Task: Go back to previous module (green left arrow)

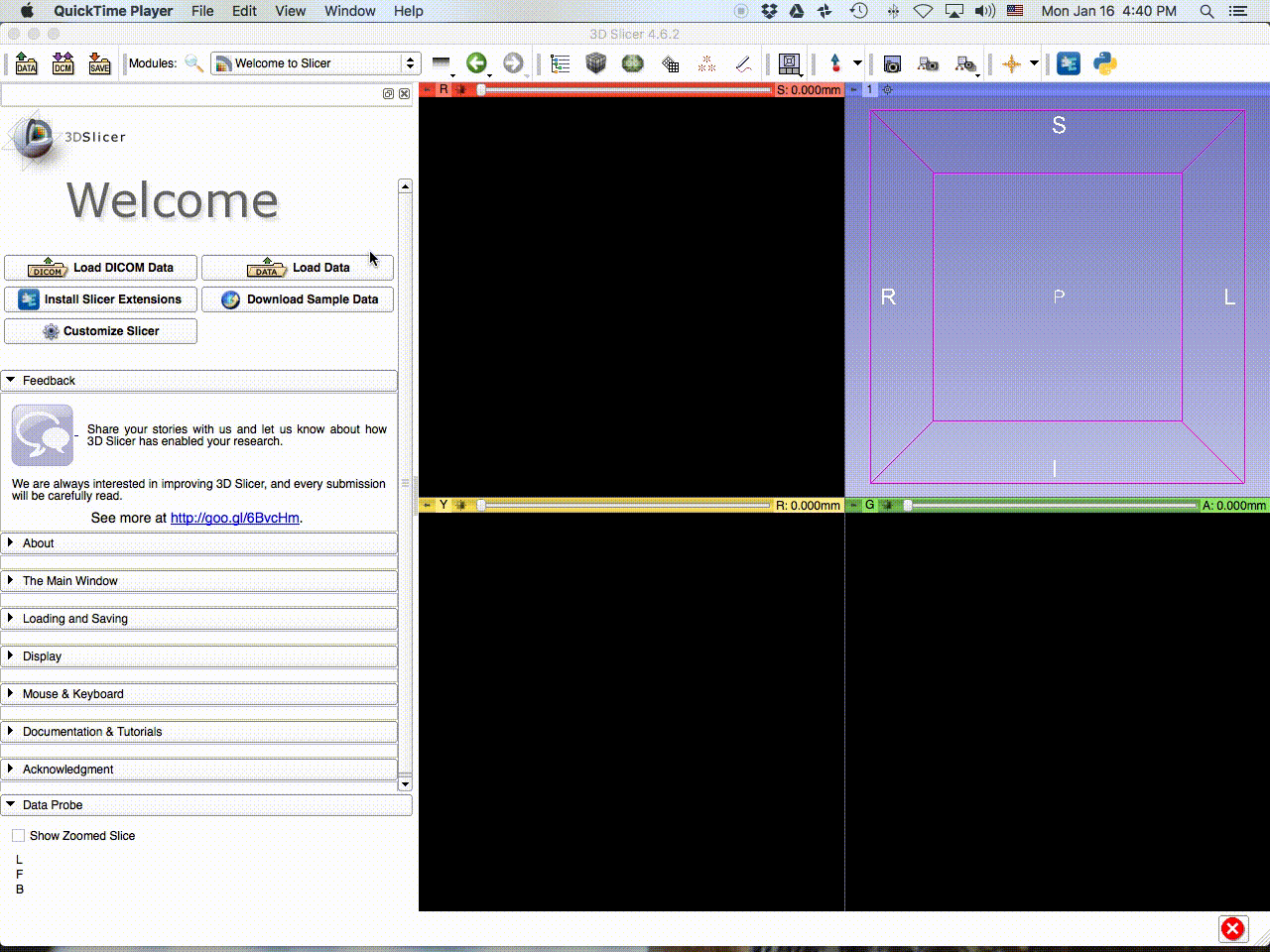Action: coord(476,63)
